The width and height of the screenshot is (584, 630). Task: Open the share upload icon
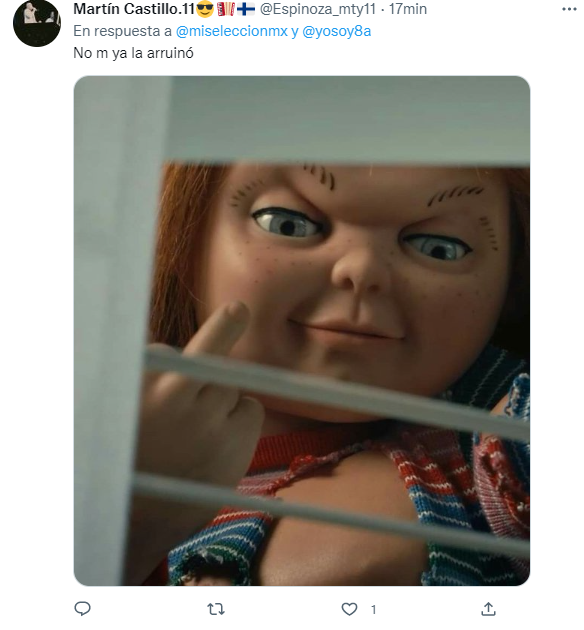pyautogui.click(x=488, y=609)
